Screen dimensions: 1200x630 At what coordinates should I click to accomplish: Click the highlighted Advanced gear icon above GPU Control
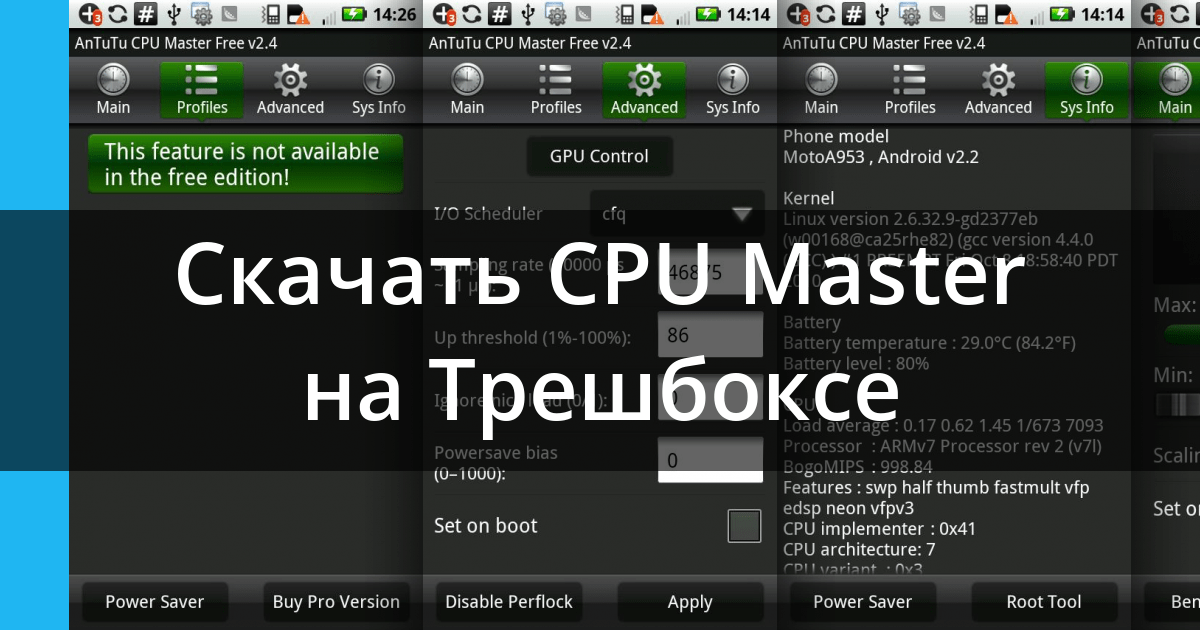tap(644, 79)
